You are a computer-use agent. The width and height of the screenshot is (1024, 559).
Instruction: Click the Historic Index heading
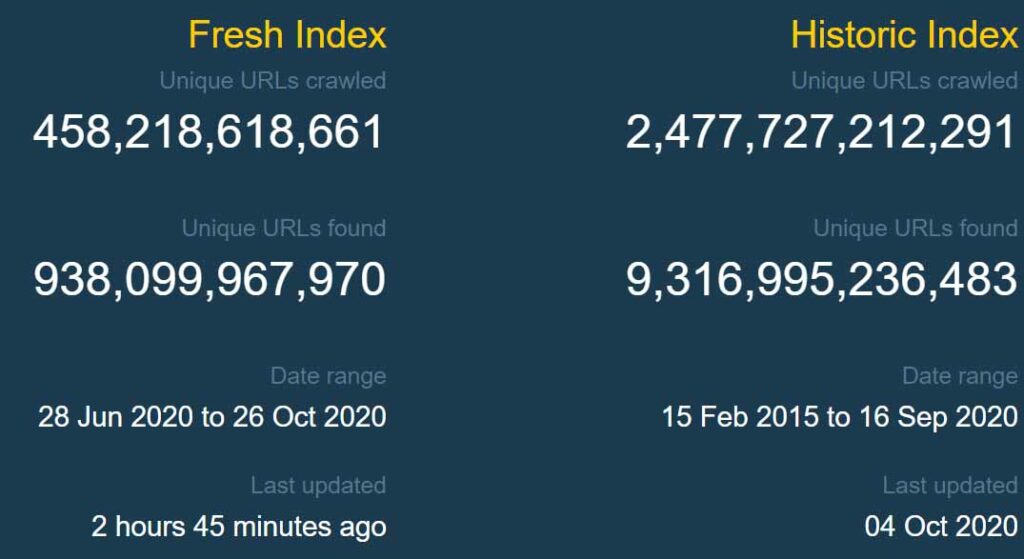click(x=903, y=36)
